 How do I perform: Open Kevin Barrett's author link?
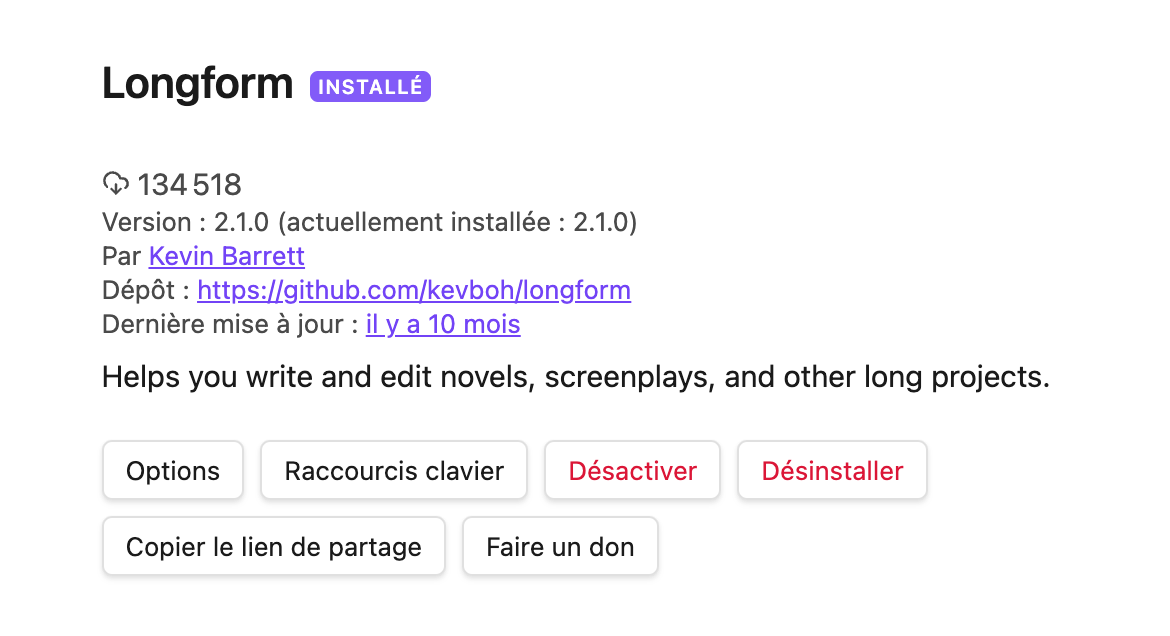[226, 257]
